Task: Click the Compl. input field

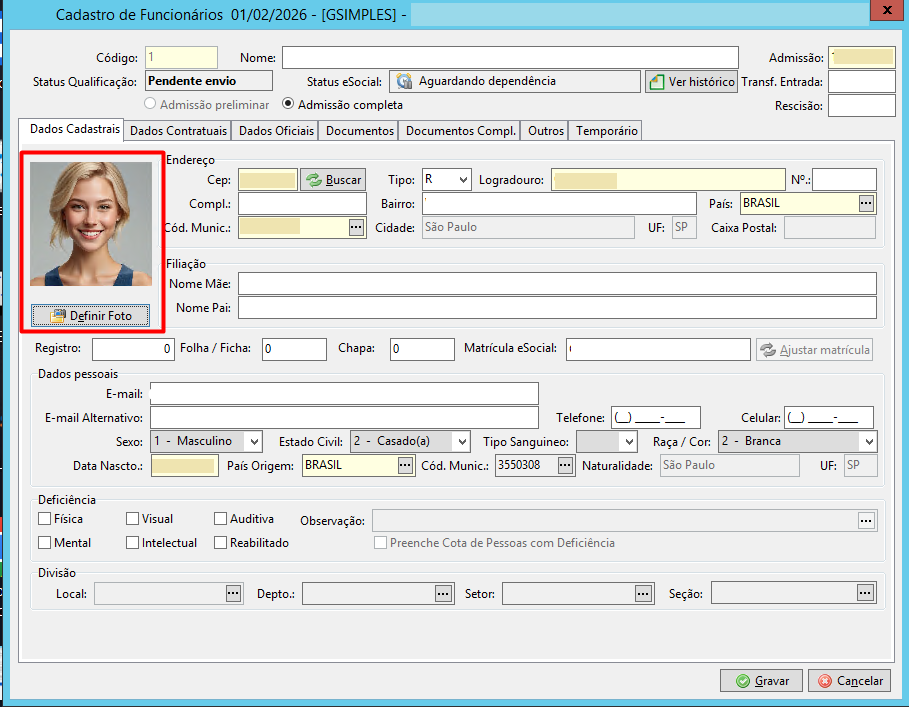Action: coord(303,203)
